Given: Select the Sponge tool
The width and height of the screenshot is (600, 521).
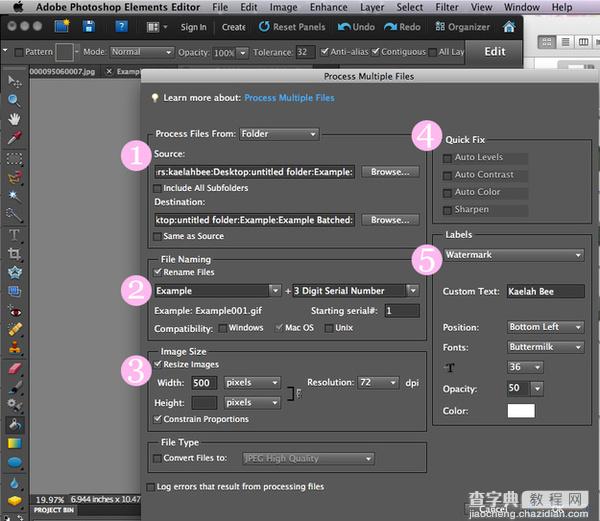Looking at the screenshot, I should click(15, 501).
